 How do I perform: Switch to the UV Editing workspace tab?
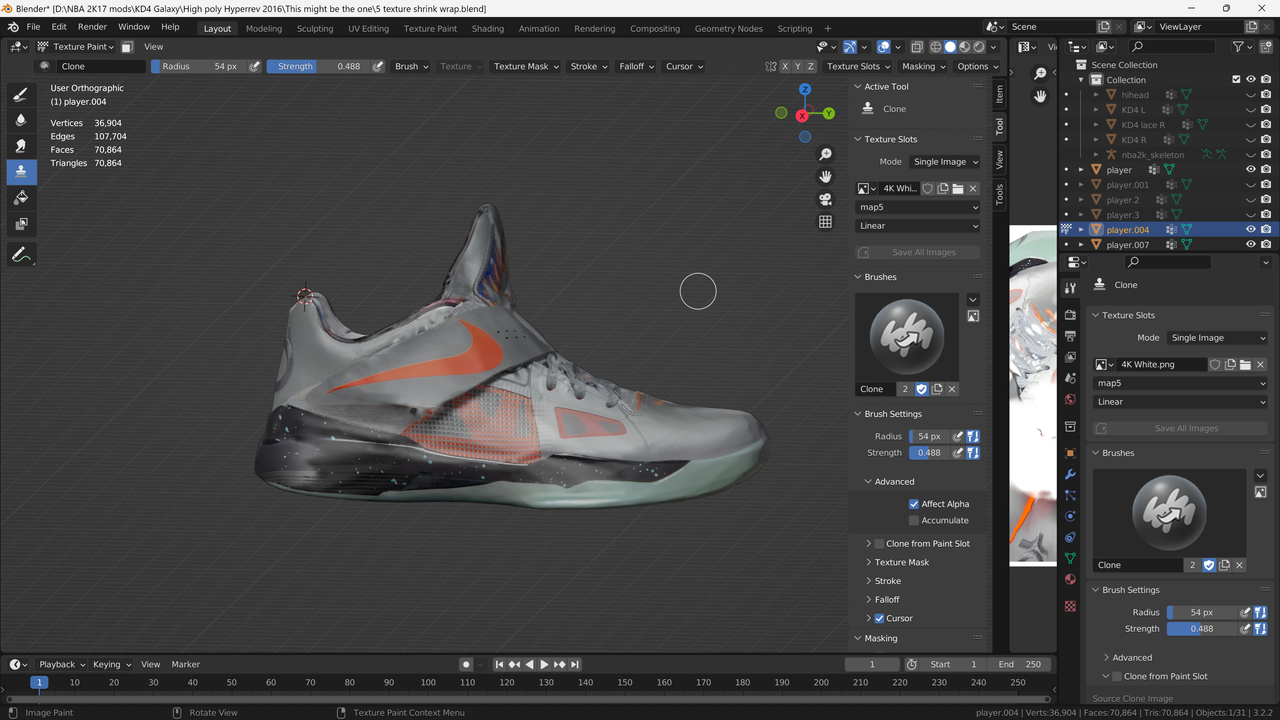[x=368, y=28]
